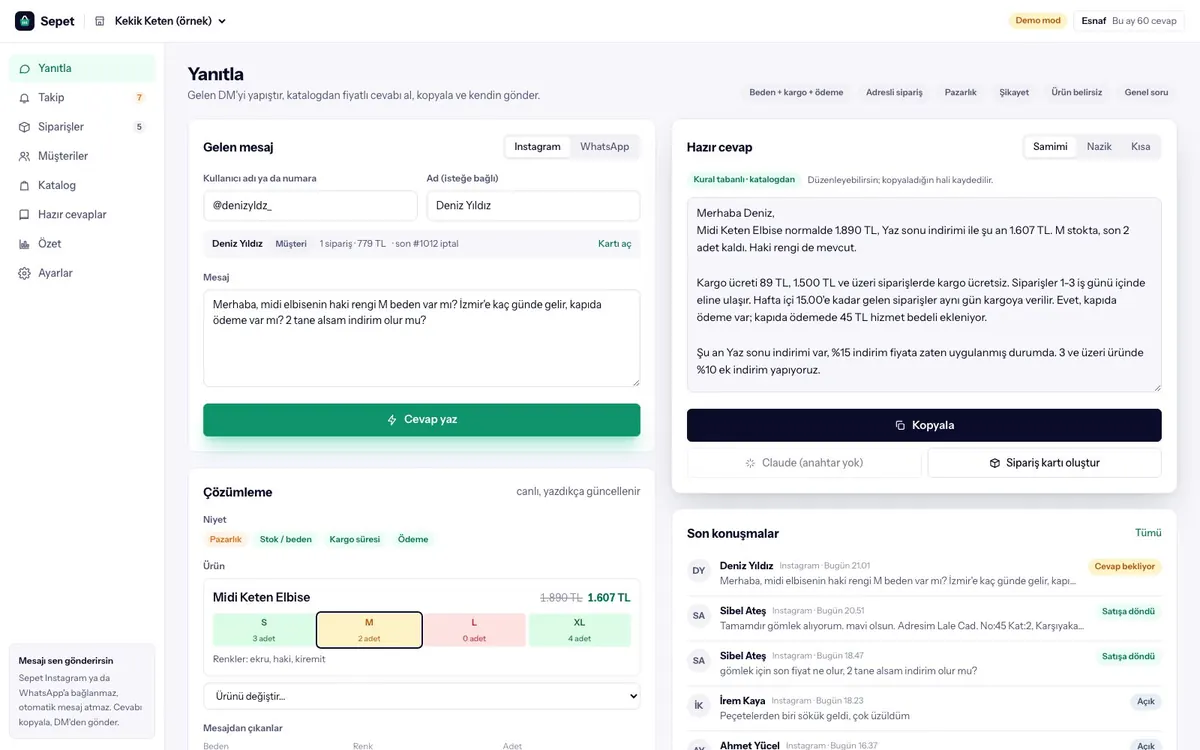Click the Katalog bag icon

pyautogui.click(x=25, y=185)
